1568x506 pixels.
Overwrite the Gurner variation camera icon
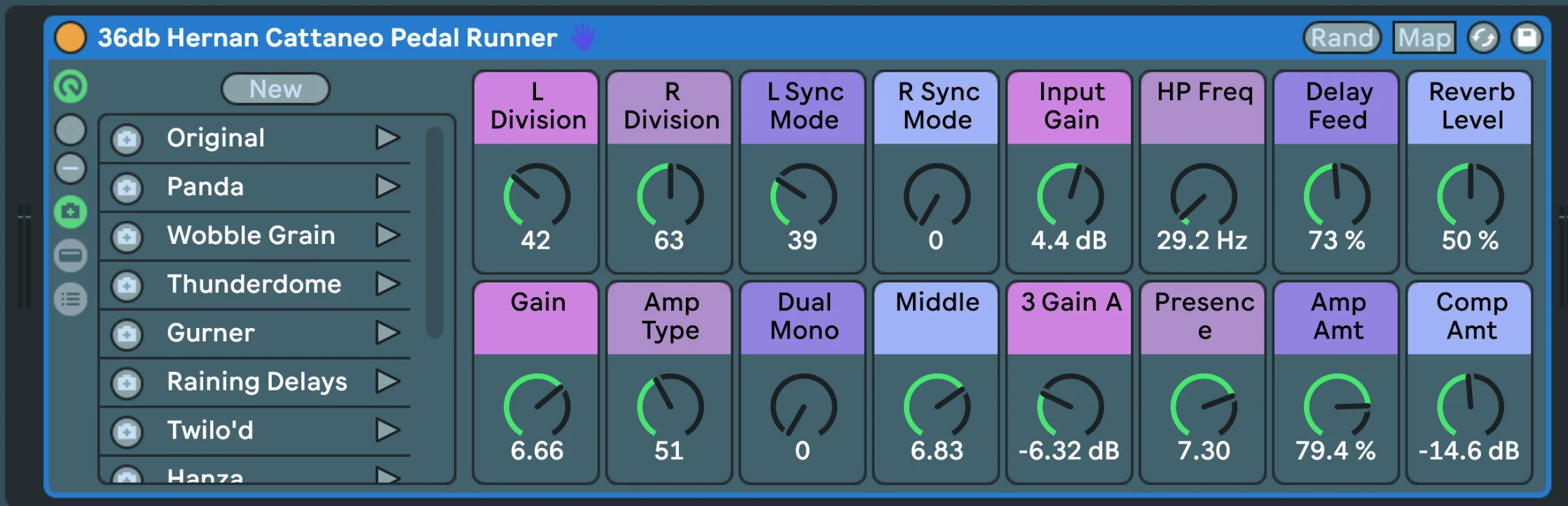pos(127,334)
